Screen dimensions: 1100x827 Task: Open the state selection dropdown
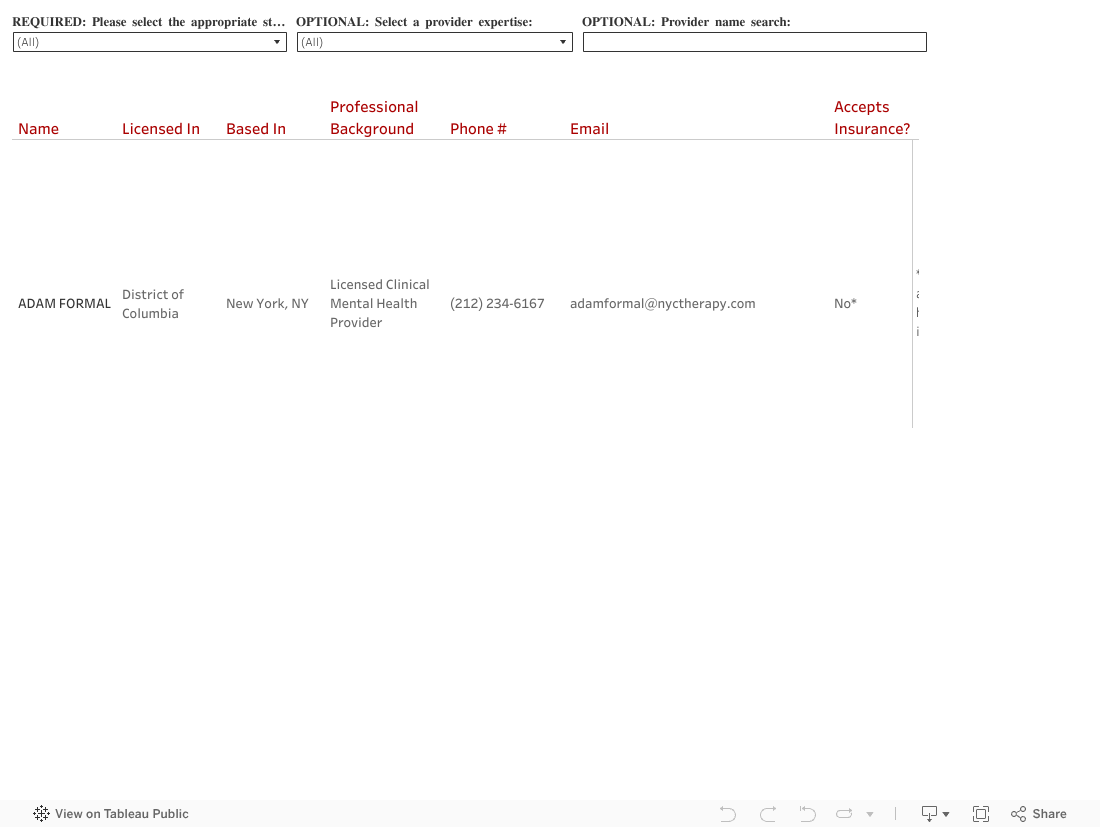point(149,42)
